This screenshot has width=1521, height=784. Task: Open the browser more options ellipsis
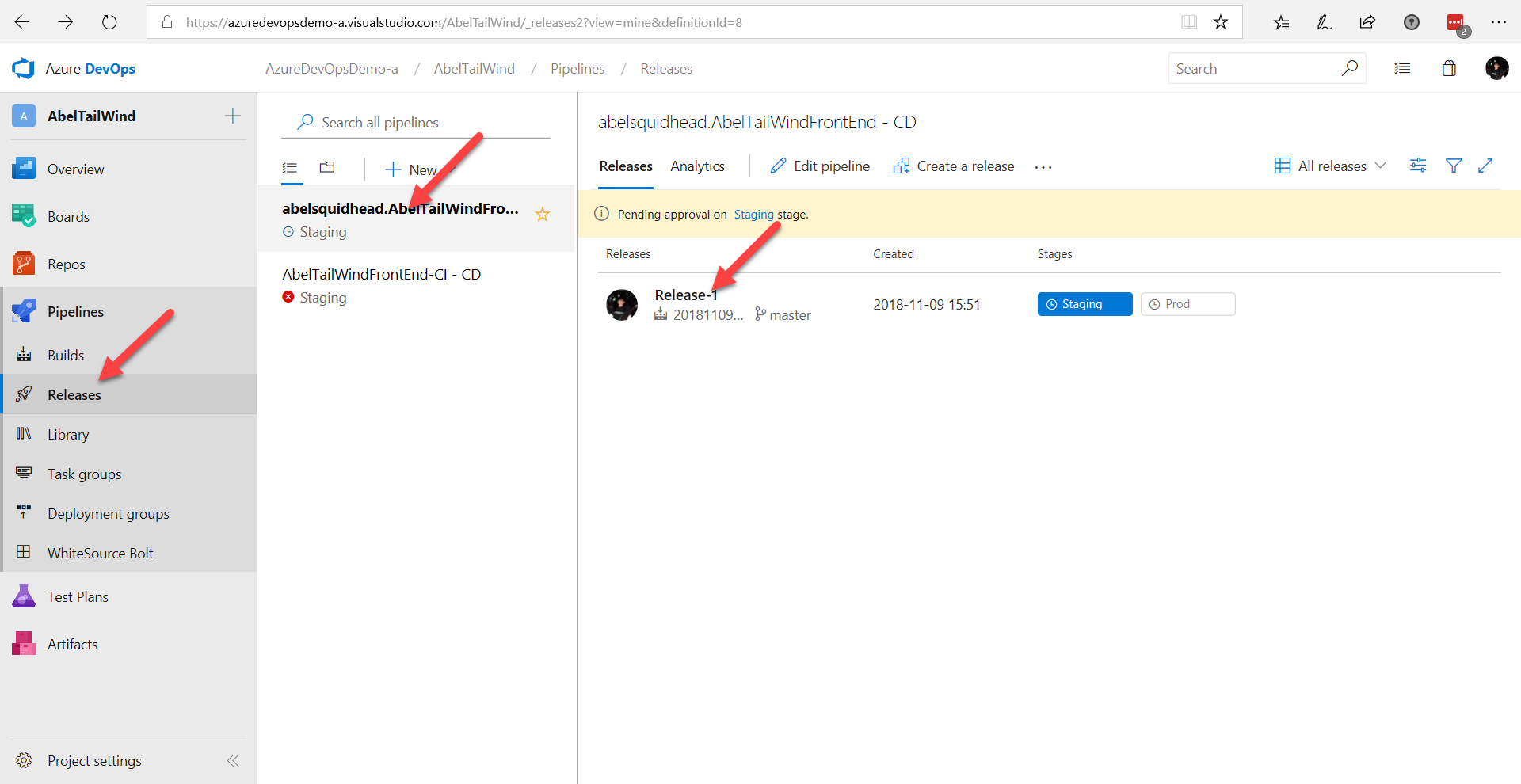click(1498, 22)
